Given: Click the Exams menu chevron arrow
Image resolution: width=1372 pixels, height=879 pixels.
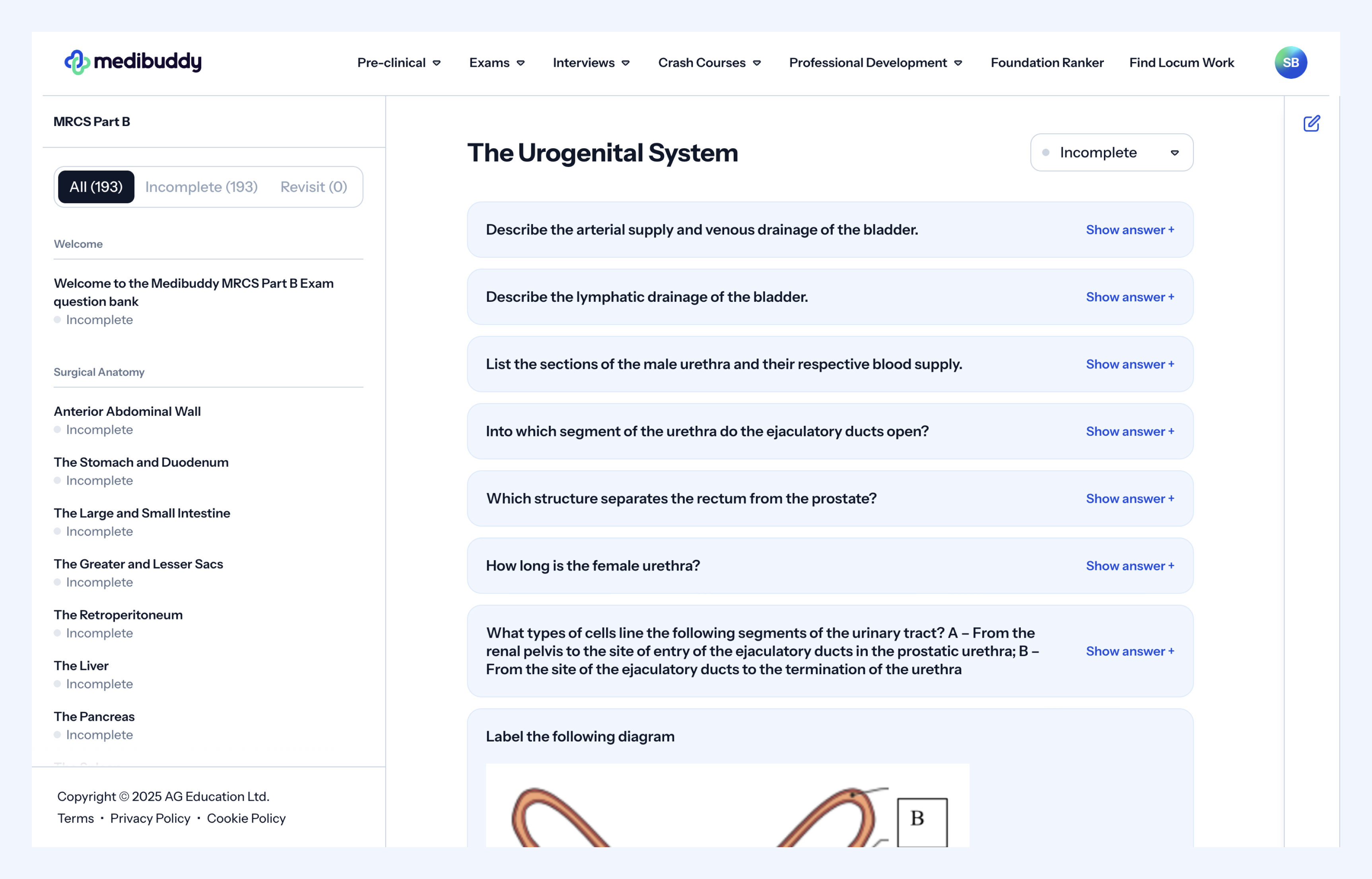Looking at the screenshot, I should (x=521, y=63).
